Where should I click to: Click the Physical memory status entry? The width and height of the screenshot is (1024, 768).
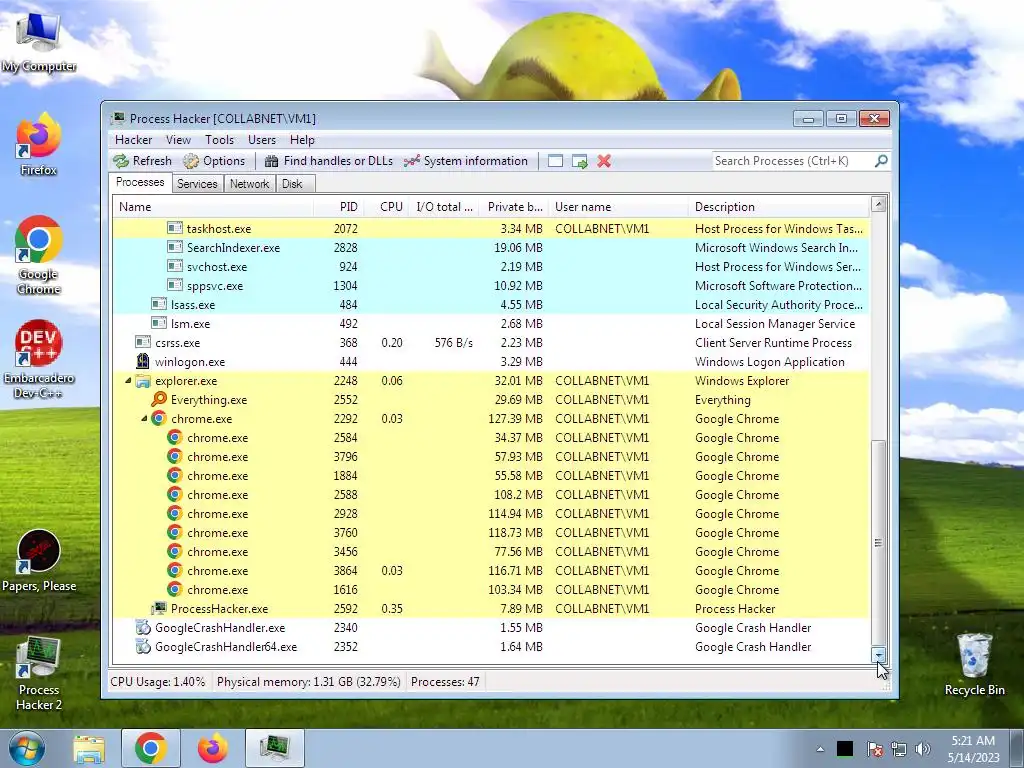[308, 682]
